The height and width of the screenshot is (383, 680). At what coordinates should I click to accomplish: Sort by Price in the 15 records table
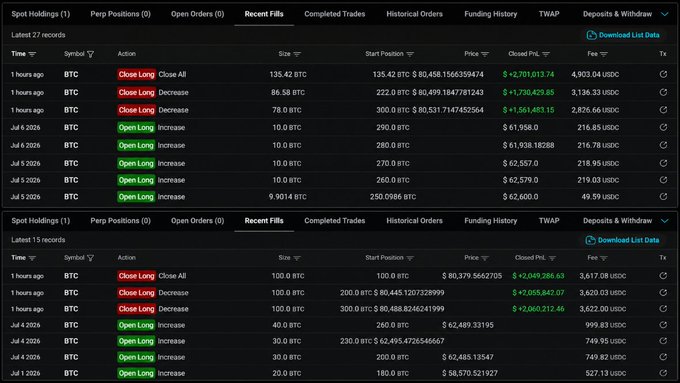485,258
